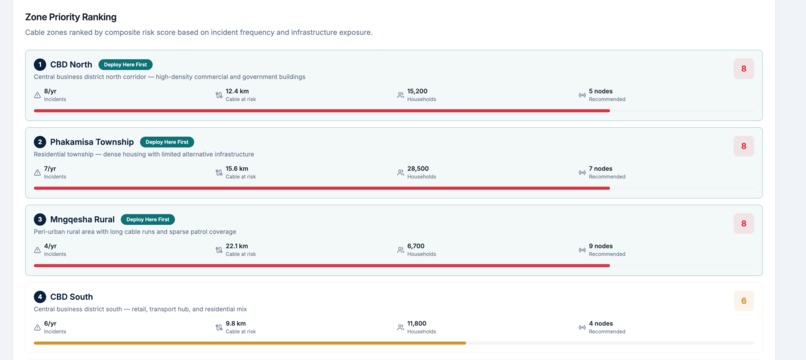Click the 15.6 km cable value
This screenshot has height=360, width=806.
tap(237, 169)
